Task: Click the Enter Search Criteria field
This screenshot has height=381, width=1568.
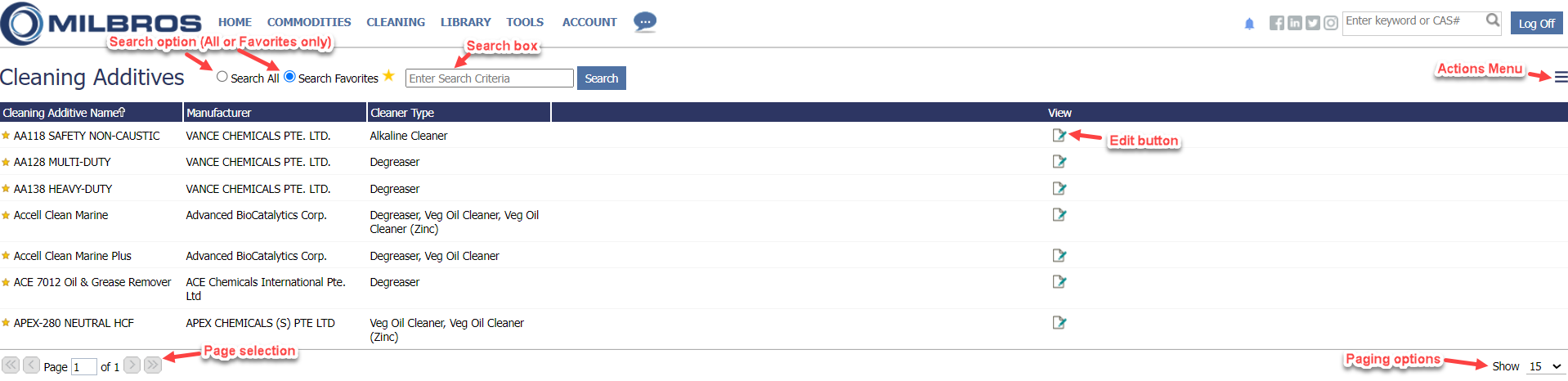Action: pyautogui.click(x=489, y=78)
